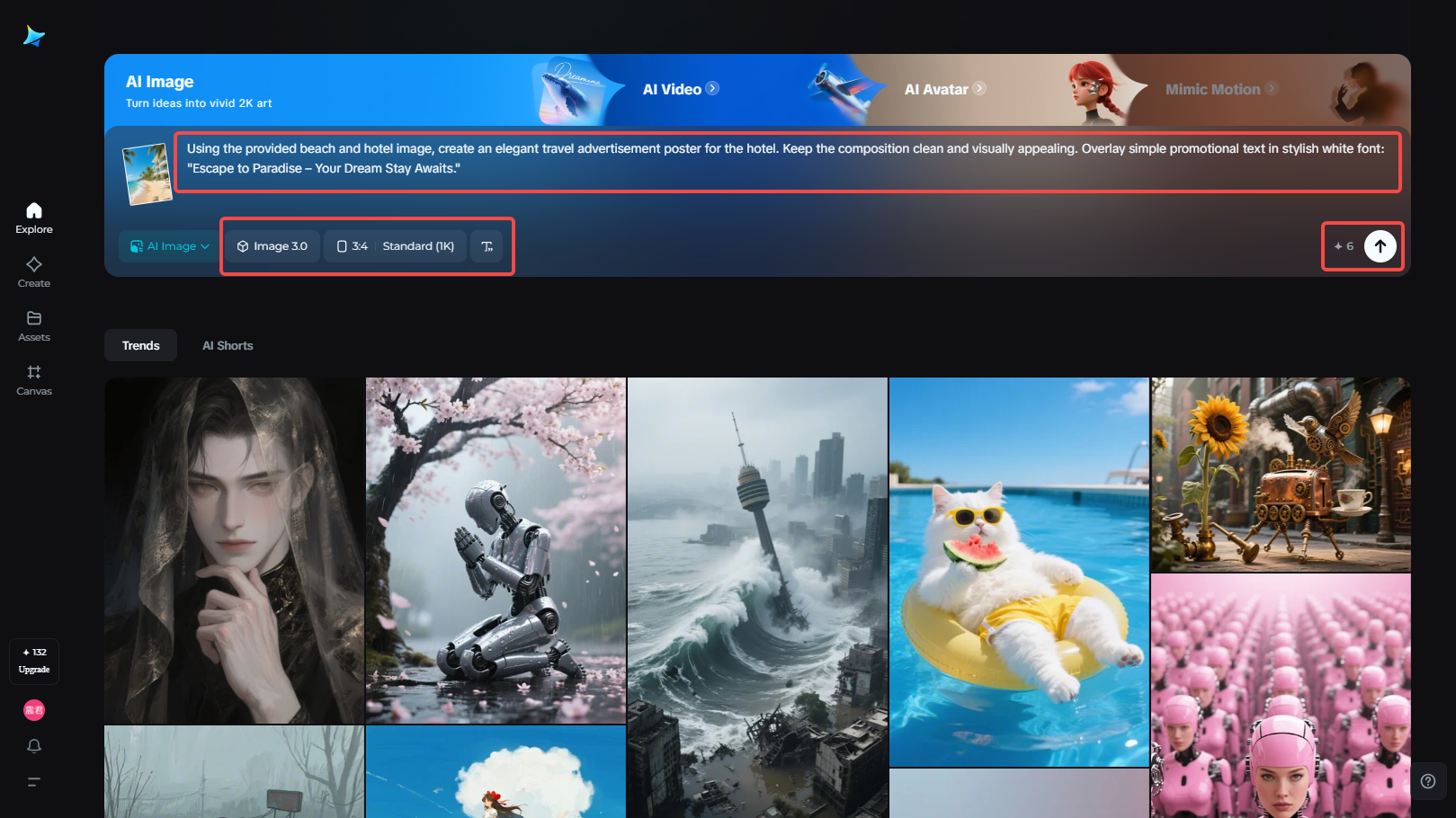
Task: Select the AI Shorts tab
Action: pyautogui.click(x=228, y=345)
